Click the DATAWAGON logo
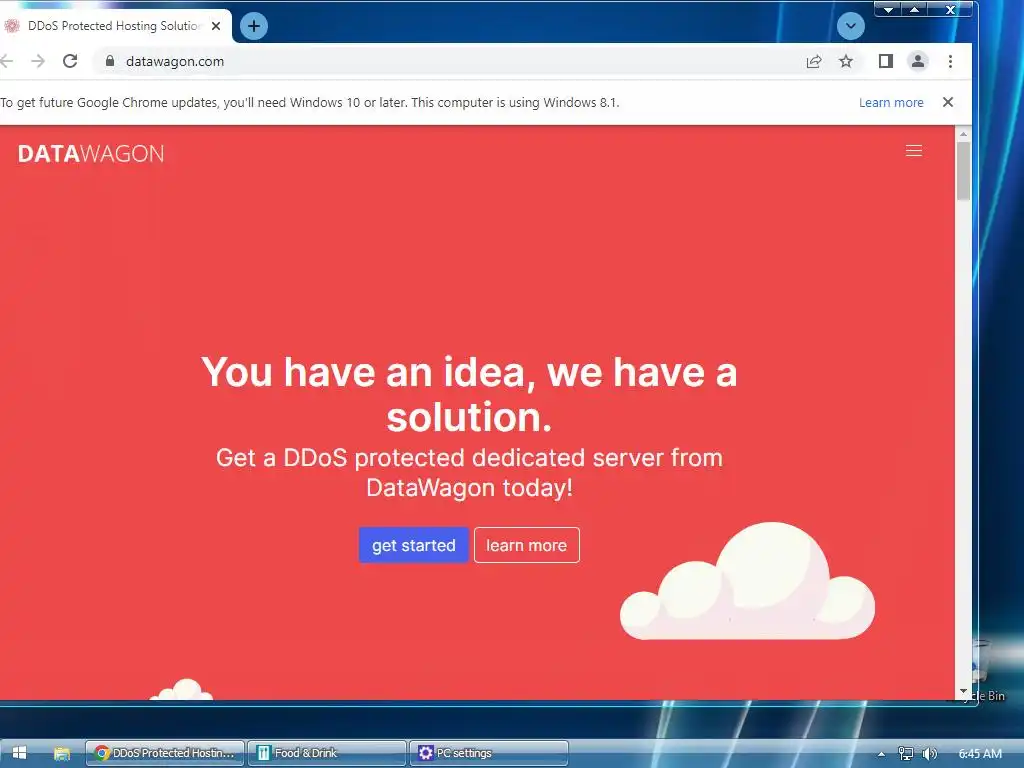Image resolution: width=1024 pixels, height=768 pixels. coord(91,153)
